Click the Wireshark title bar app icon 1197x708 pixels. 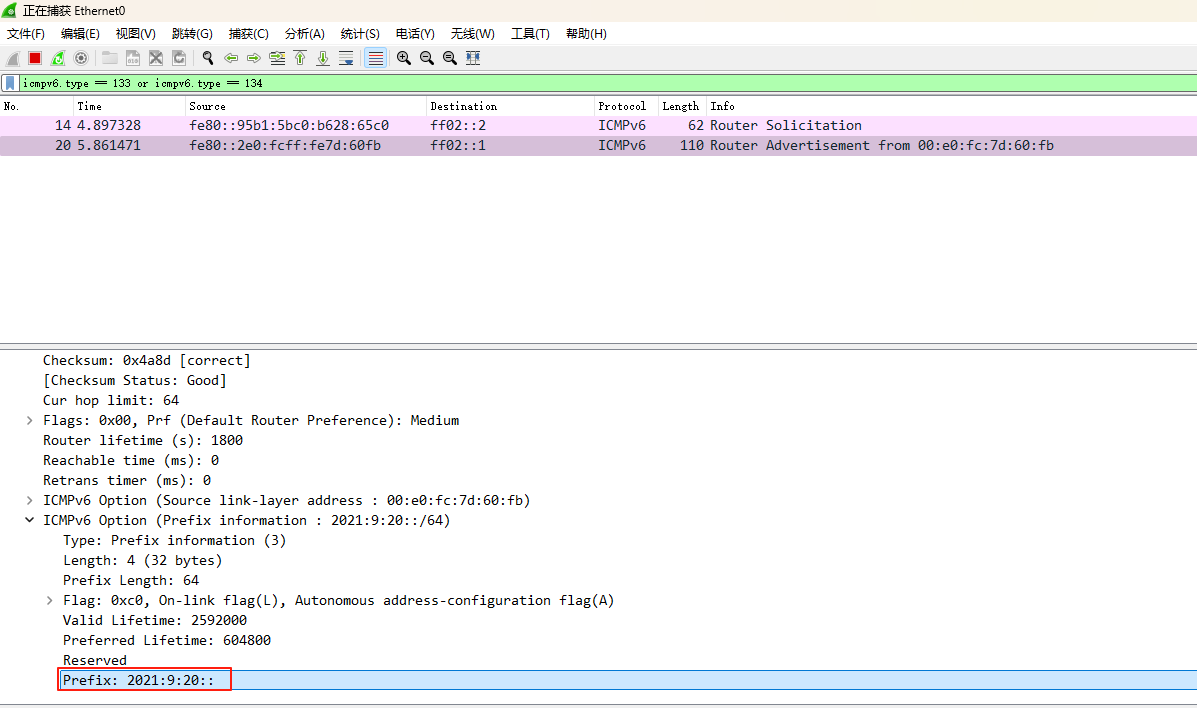click(x=9, y=11)
